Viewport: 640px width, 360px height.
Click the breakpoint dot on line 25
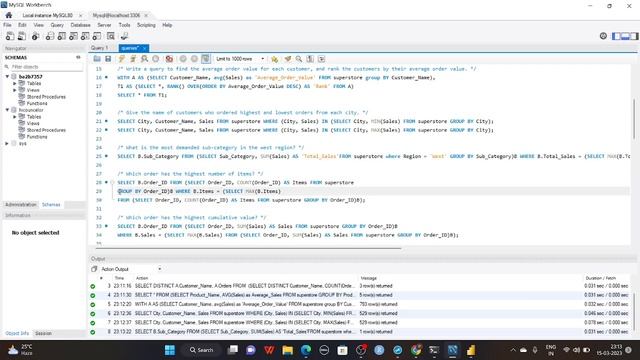click(x=107, y=156)
